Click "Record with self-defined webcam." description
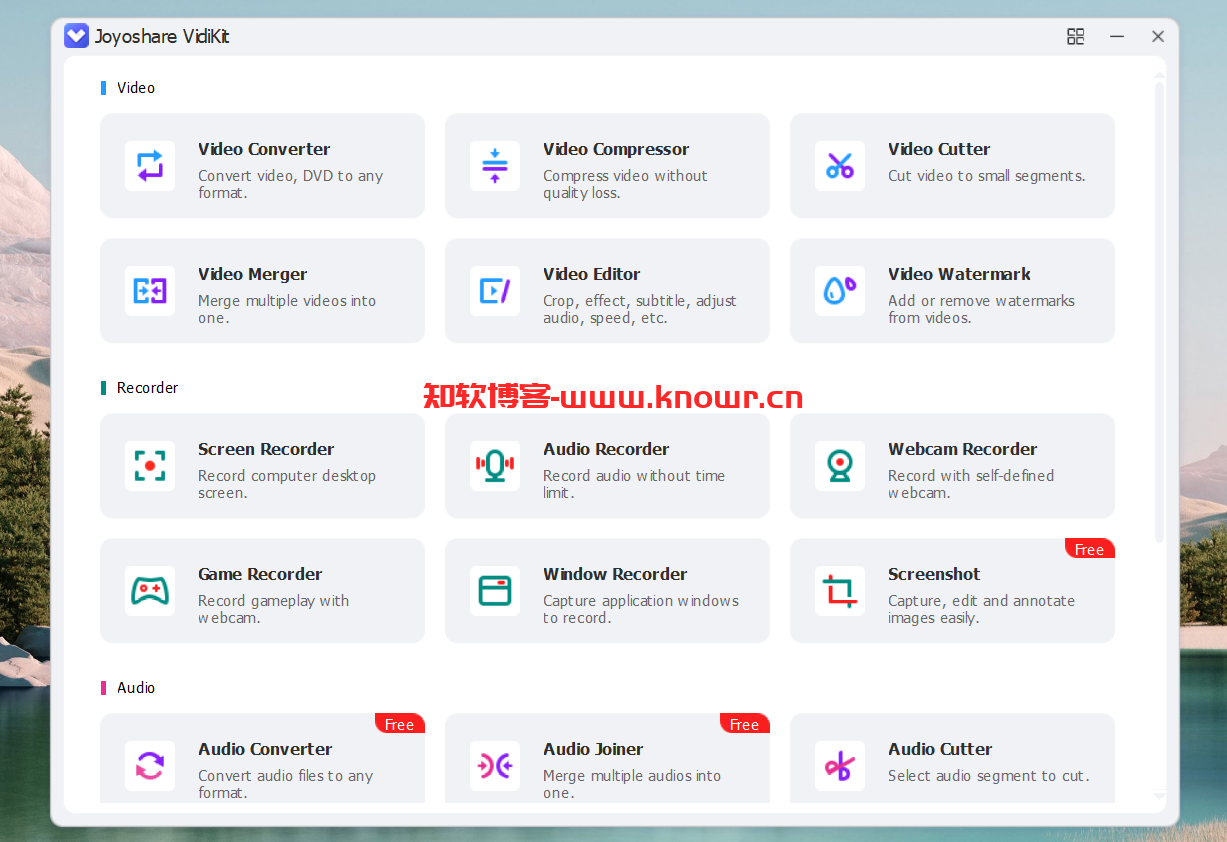Viewport: 1227px width, 842px height. point(971,484)
